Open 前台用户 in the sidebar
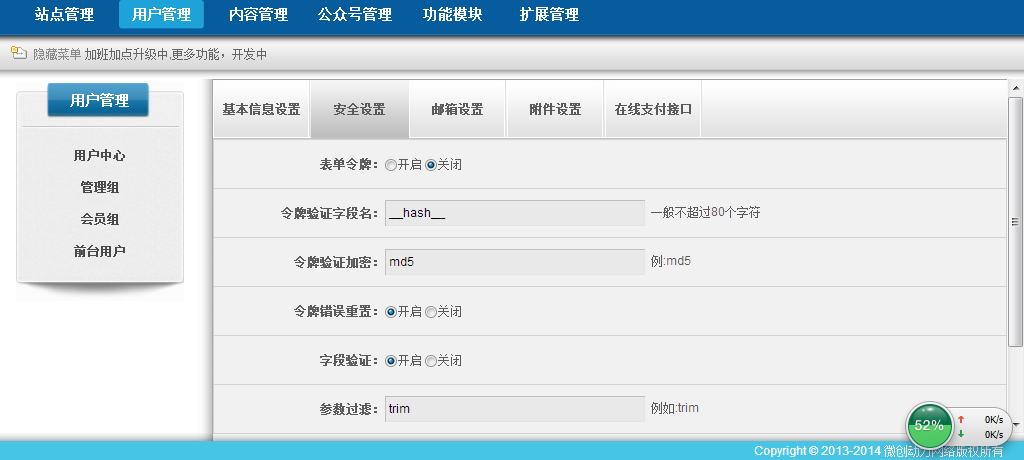This screenshot has width=1024, height=460. pyautogui.click(x=100, y=251)
